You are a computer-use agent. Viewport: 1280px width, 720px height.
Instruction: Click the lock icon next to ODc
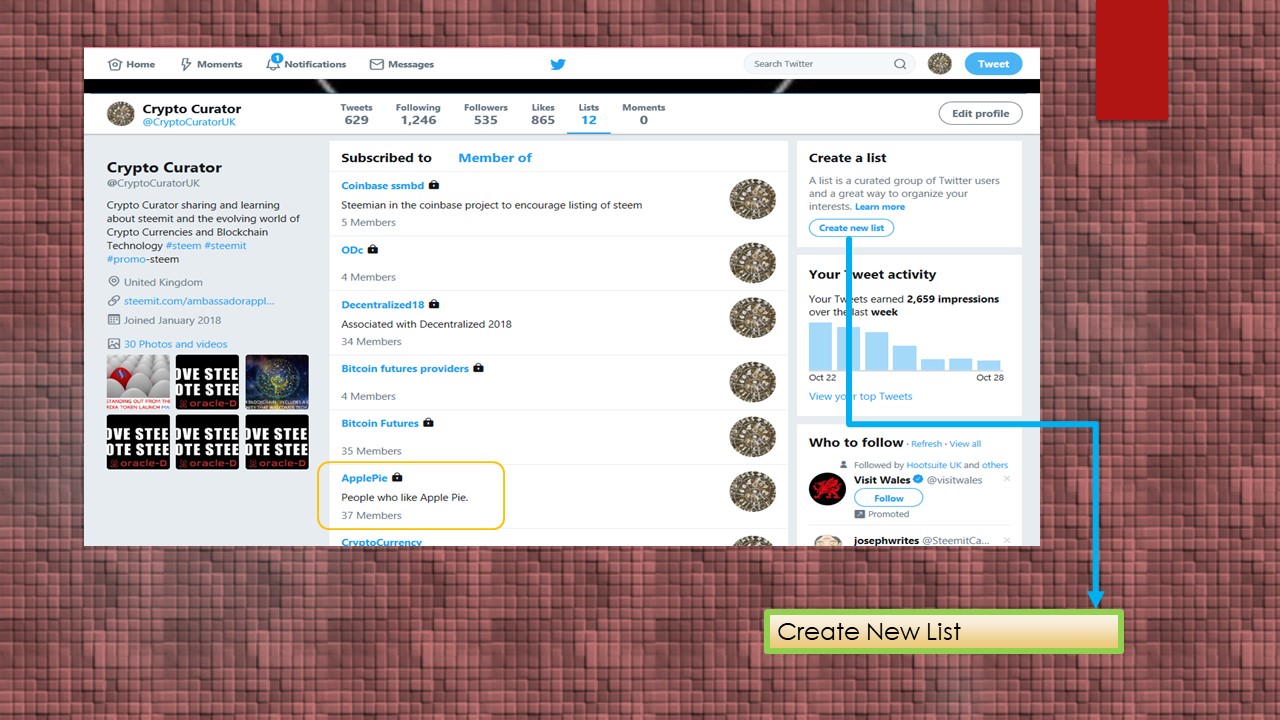[373, 249]
